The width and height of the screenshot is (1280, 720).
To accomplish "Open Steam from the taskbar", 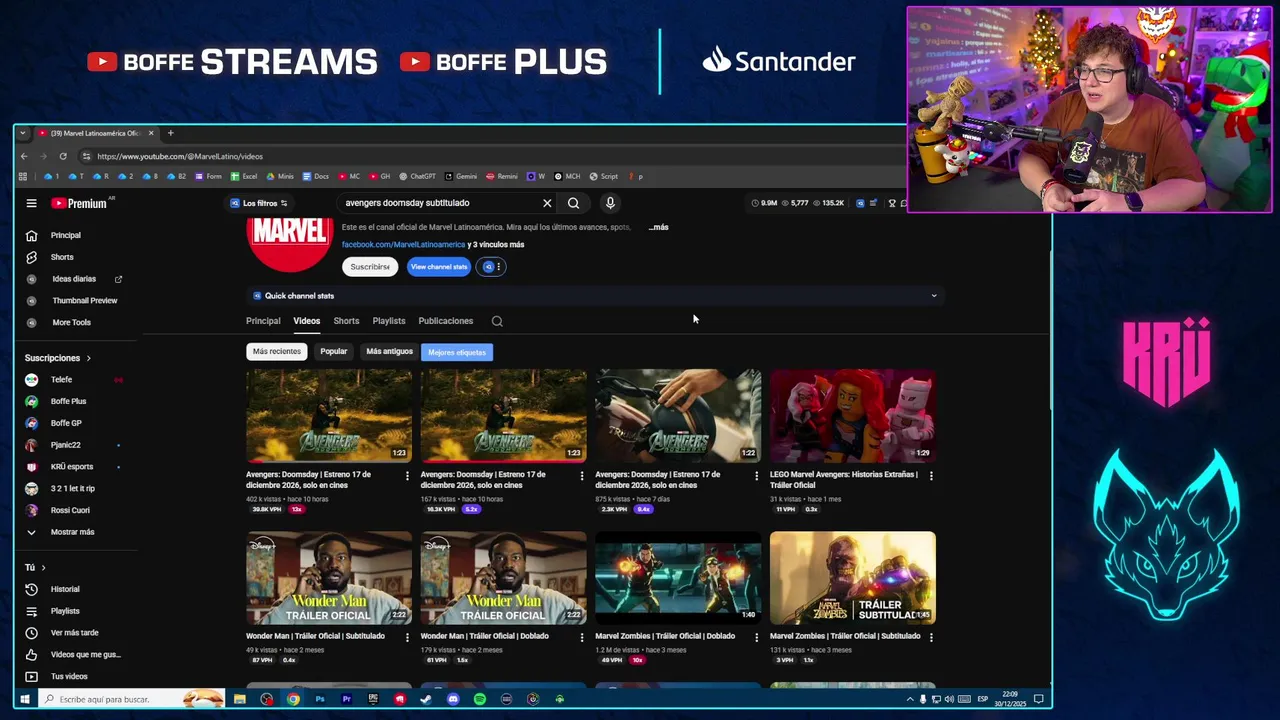I will (426, 699).
